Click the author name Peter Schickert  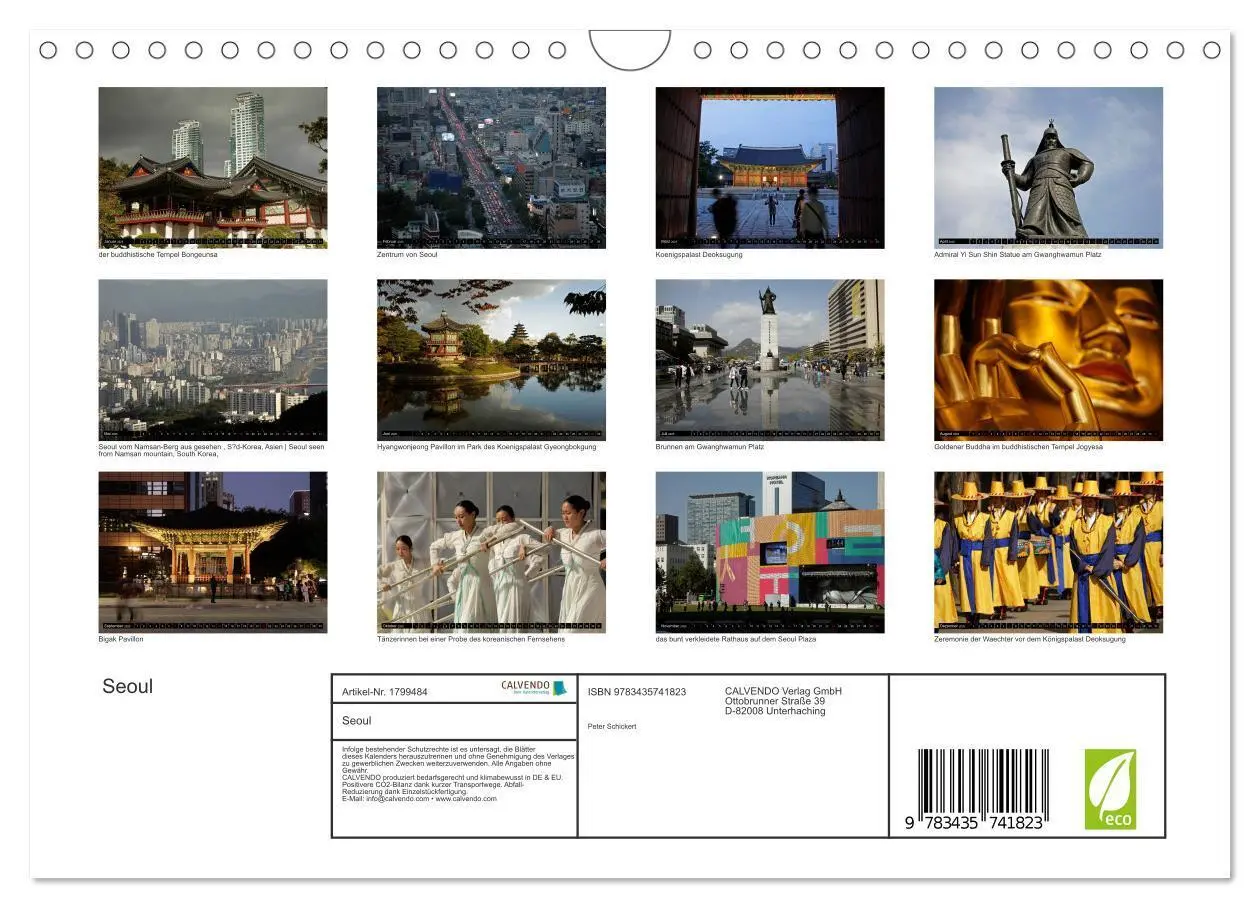pyautogui.click(x=612, y=727)
